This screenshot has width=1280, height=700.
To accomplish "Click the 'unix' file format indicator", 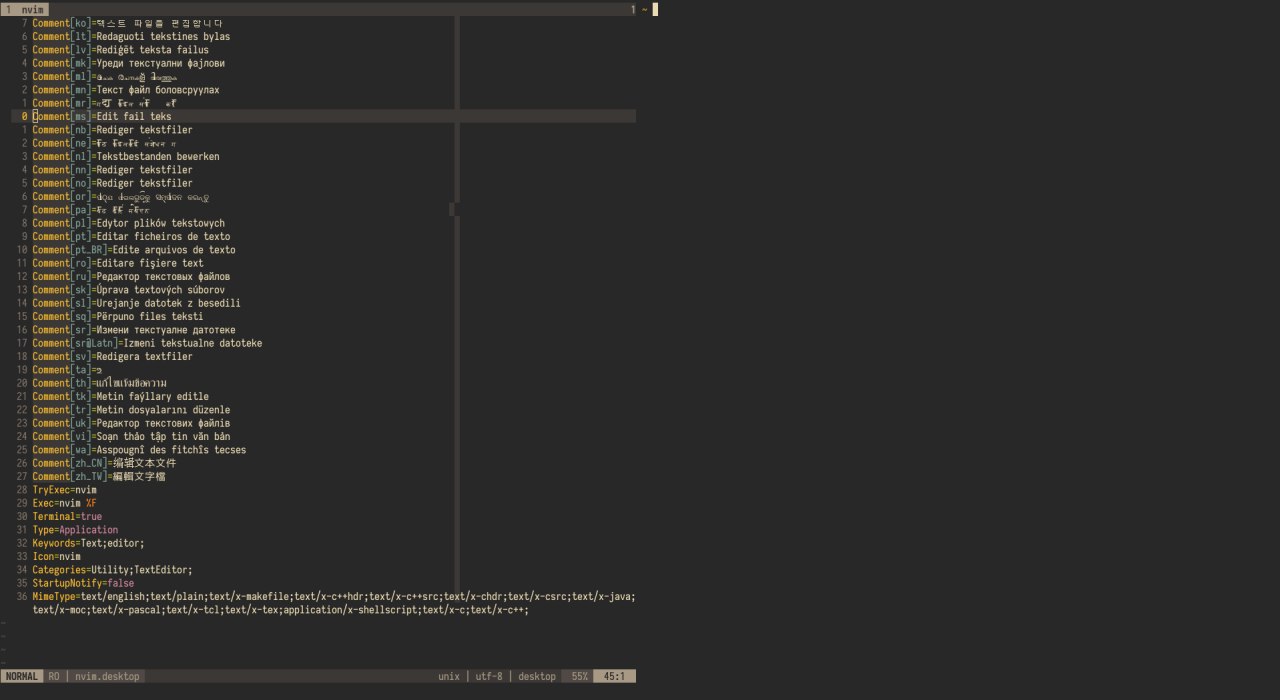I will [x=449, y=677].
